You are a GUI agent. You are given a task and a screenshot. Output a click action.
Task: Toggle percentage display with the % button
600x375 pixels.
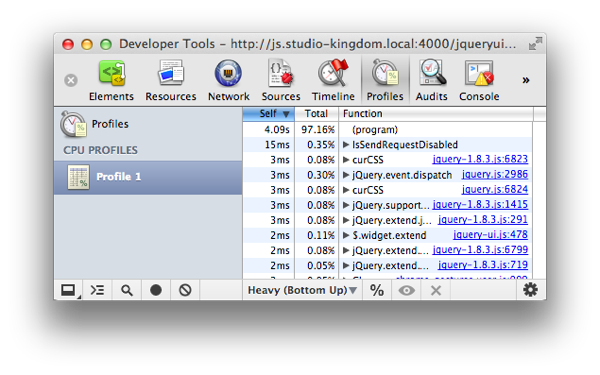[377, 290]
